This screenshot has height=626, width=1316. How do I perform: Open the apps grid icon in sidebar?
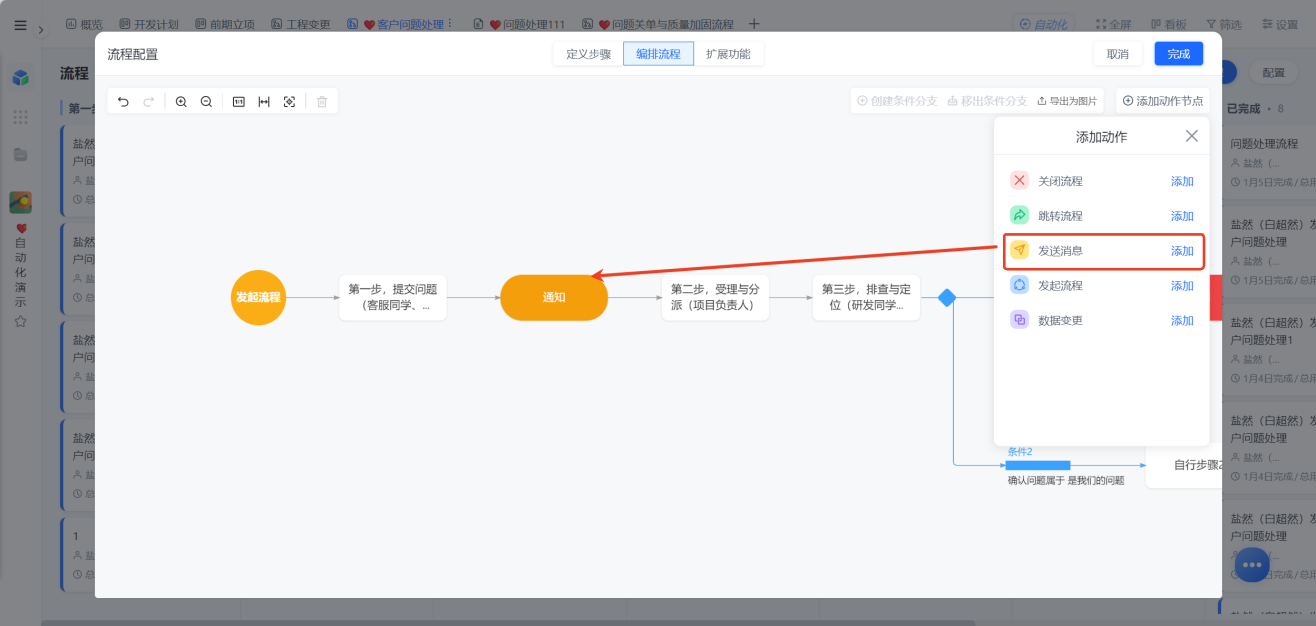point(20,117)
